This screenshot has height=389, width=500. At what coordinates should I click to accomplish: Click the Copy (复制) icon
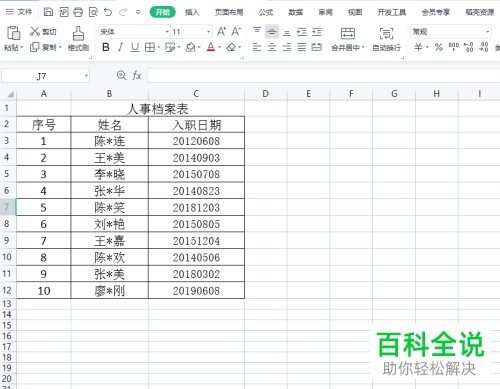(x=35, y=47)
